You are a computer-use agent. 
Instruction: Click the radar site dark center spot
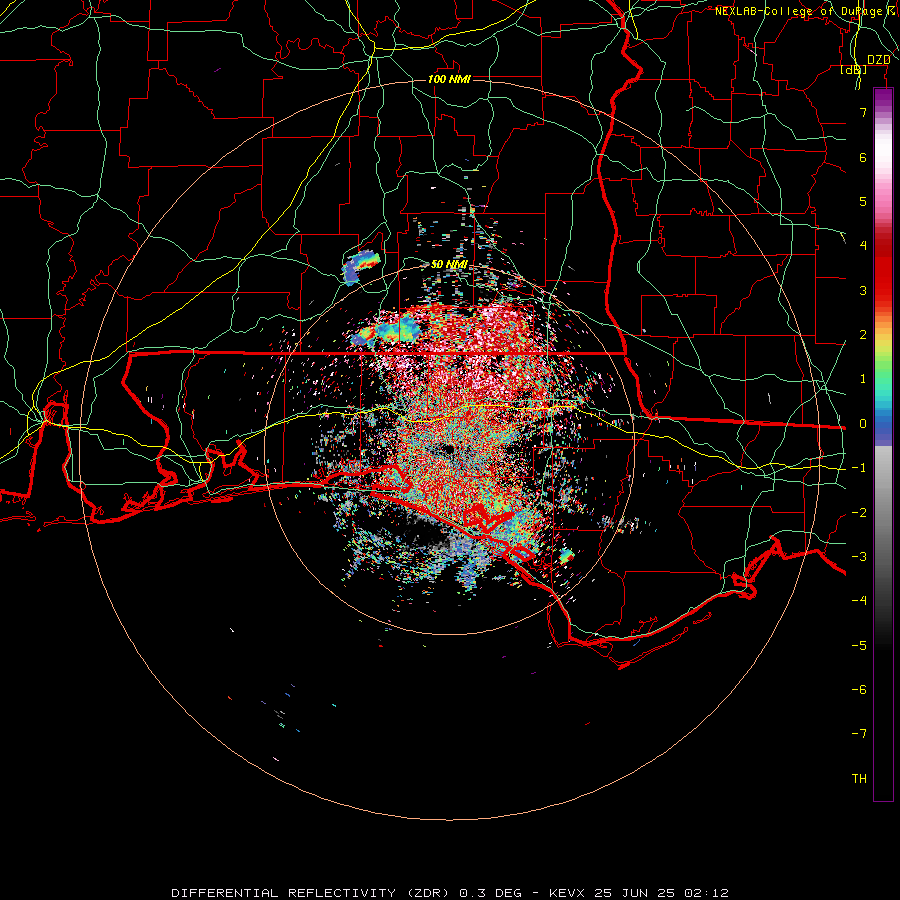pos(448,448)
